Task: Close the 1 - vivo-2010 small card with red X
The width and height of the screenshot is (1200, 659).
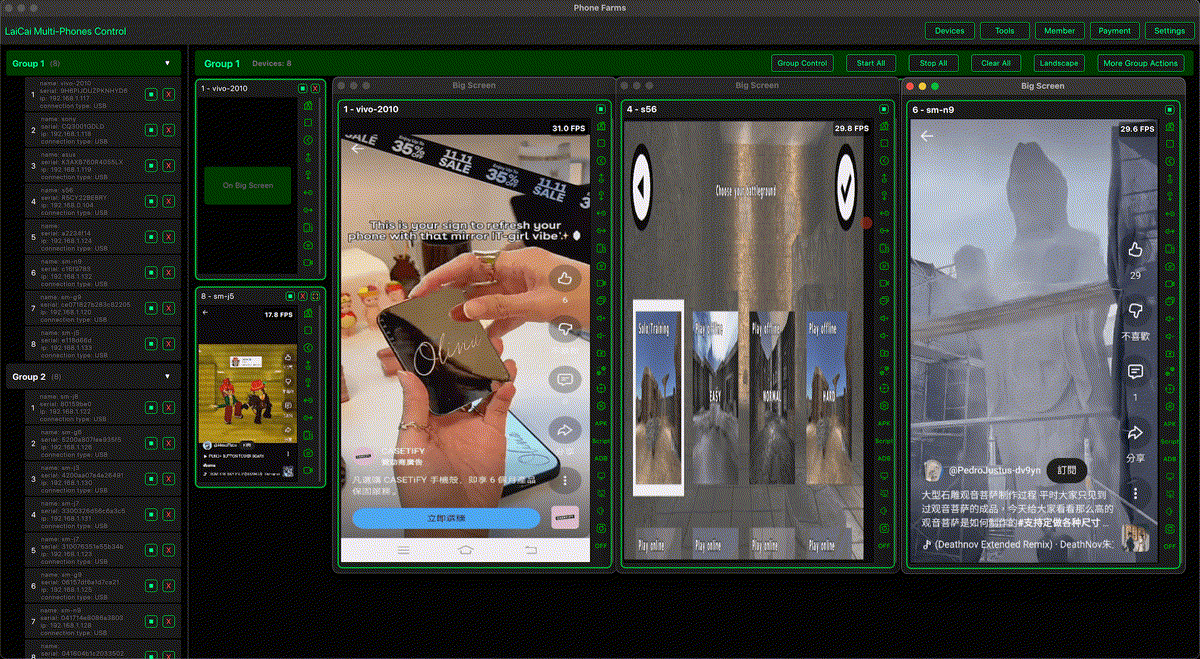Action: (x=315, y=88)
